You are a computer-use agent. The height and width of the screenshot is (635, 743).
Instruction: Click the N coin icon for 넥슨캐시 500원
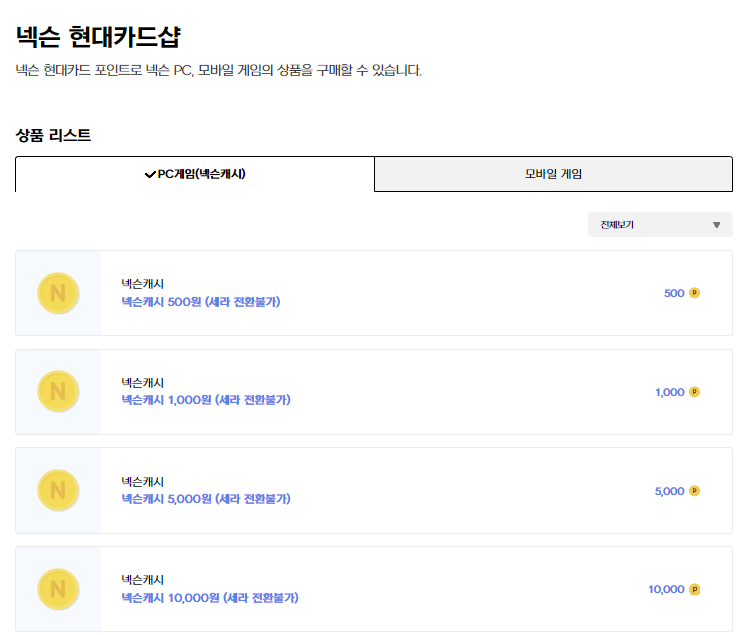pyautogui.click(x=58, y=293)
